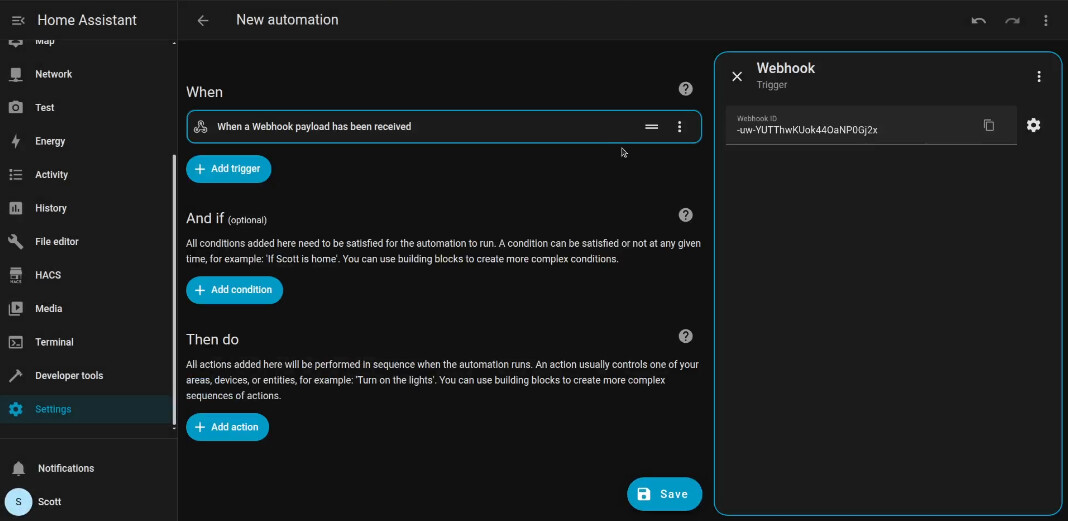Image resolution: width=1068 pixels, height=521 pixels.
Task: Click the Add trigger button
Action: [228, 169]
